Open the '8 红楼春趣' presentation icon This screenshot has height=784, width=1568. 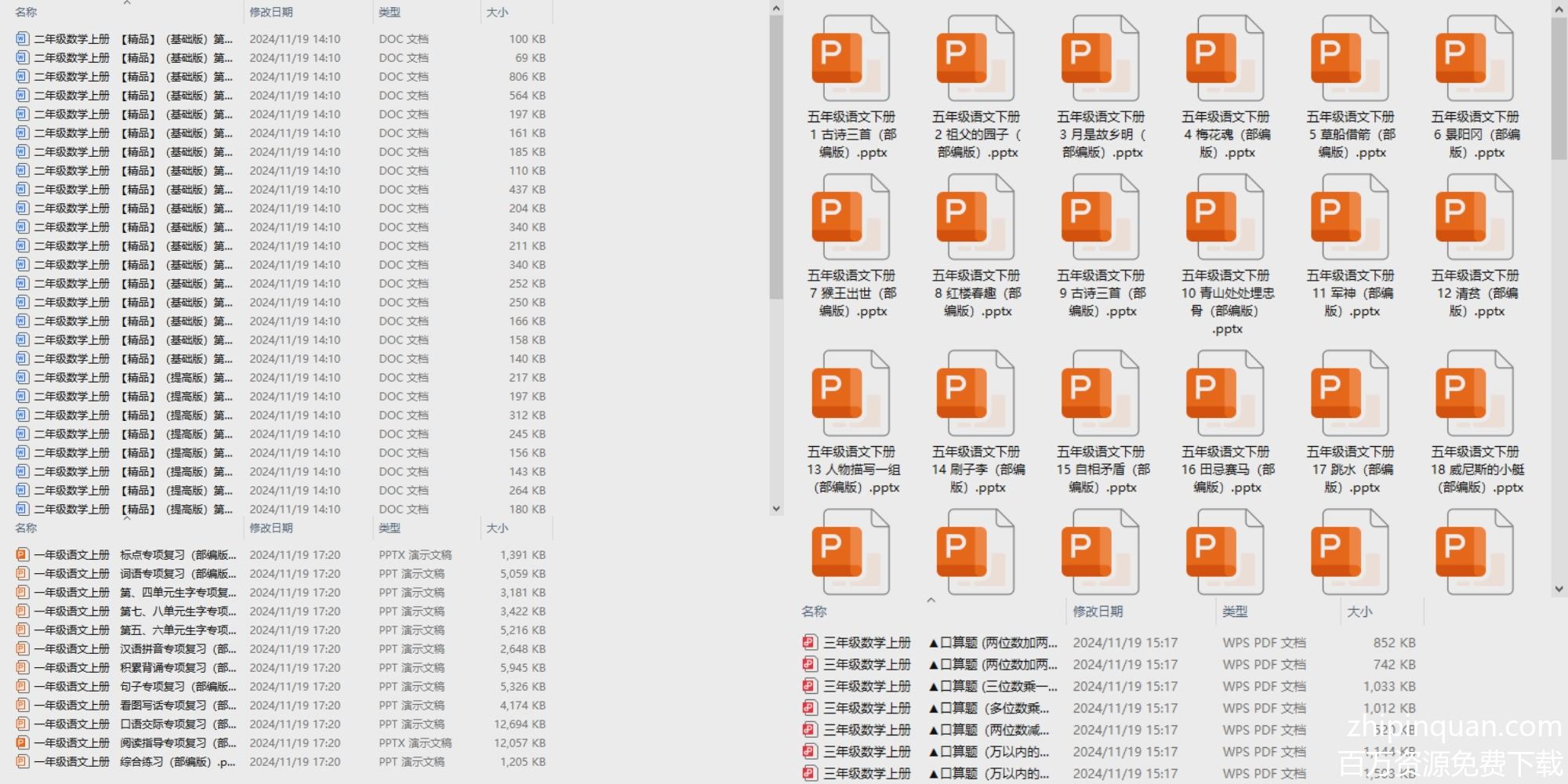point(975,219)
